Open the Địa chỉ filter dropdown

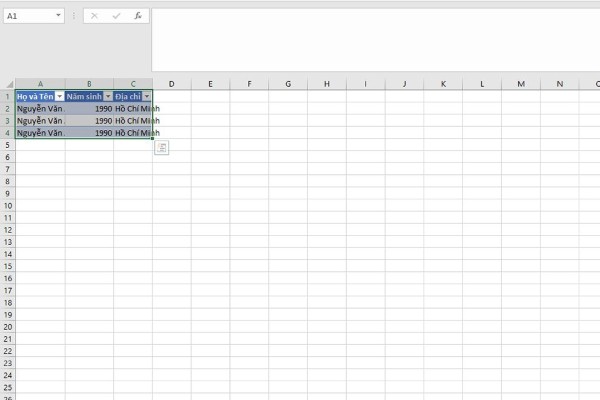coord(147,96)
